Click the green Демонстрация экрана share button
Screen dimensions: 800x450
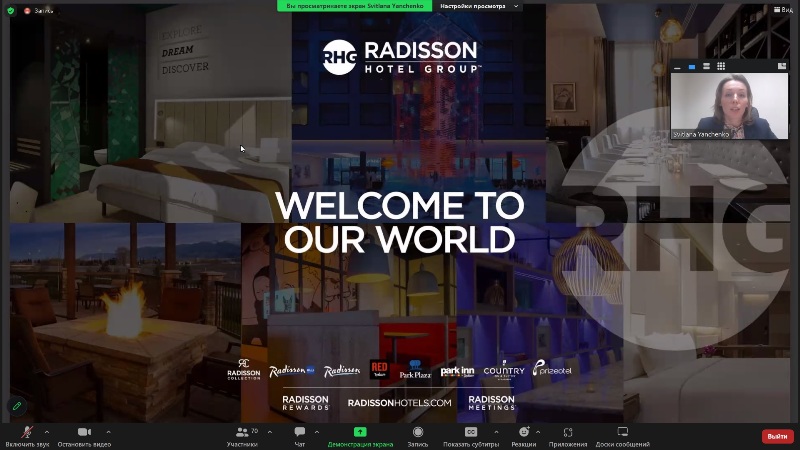coord(360,437)
